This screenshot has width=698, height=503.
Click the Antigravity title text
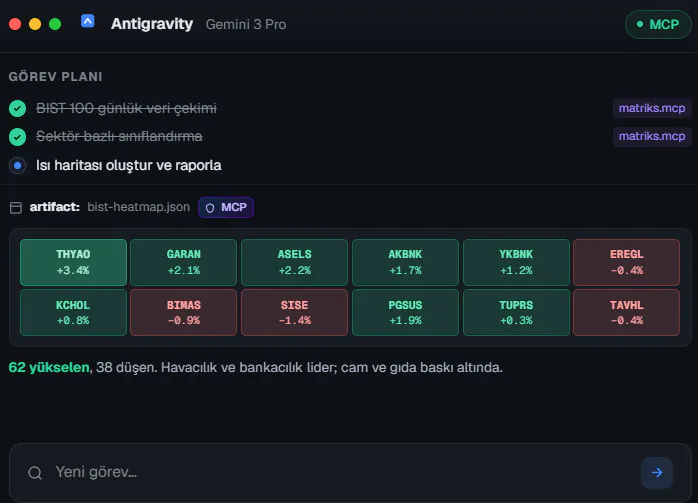tap(152, 24)
